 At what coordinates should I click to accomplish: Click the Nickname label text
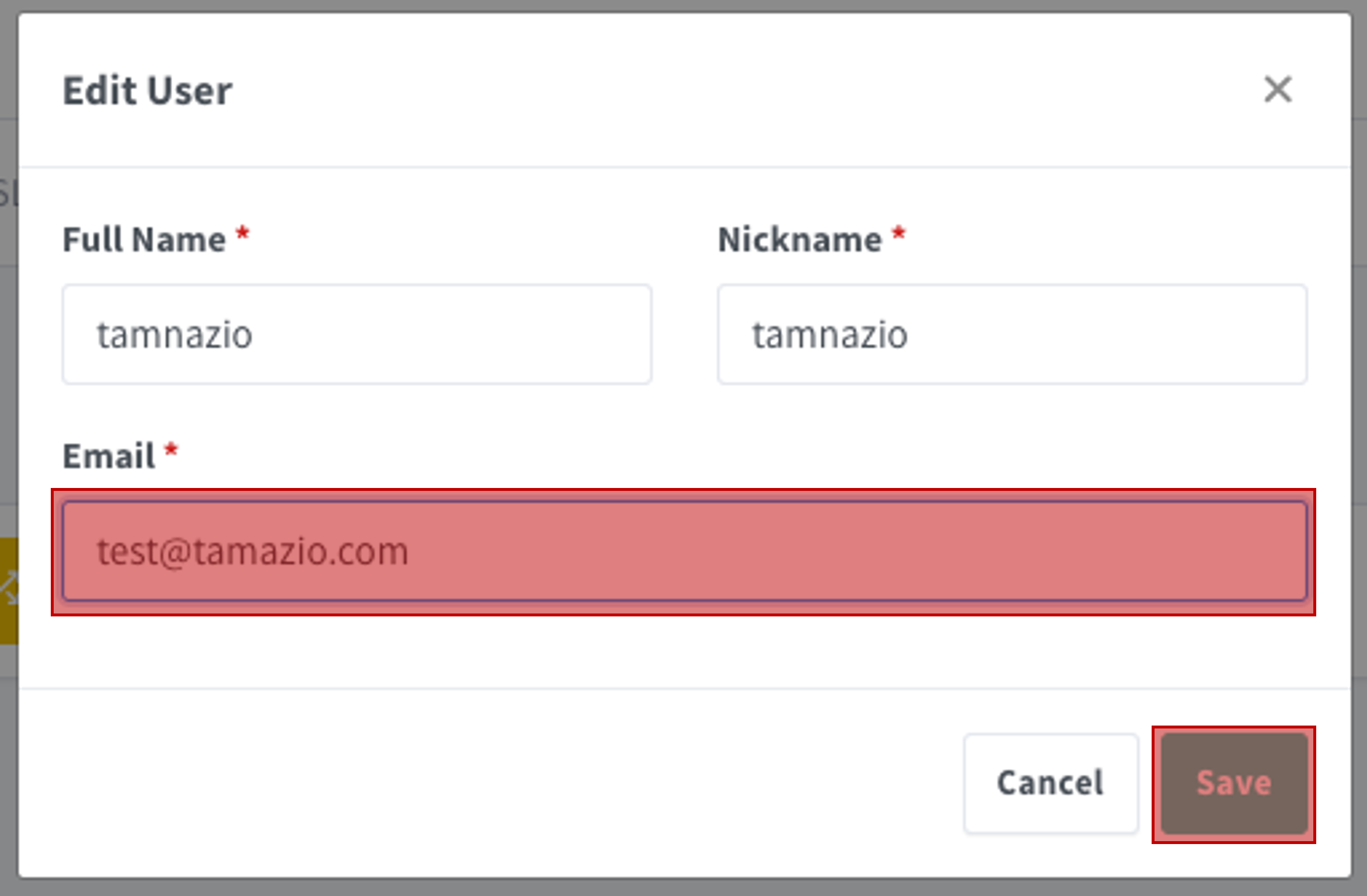800,239
